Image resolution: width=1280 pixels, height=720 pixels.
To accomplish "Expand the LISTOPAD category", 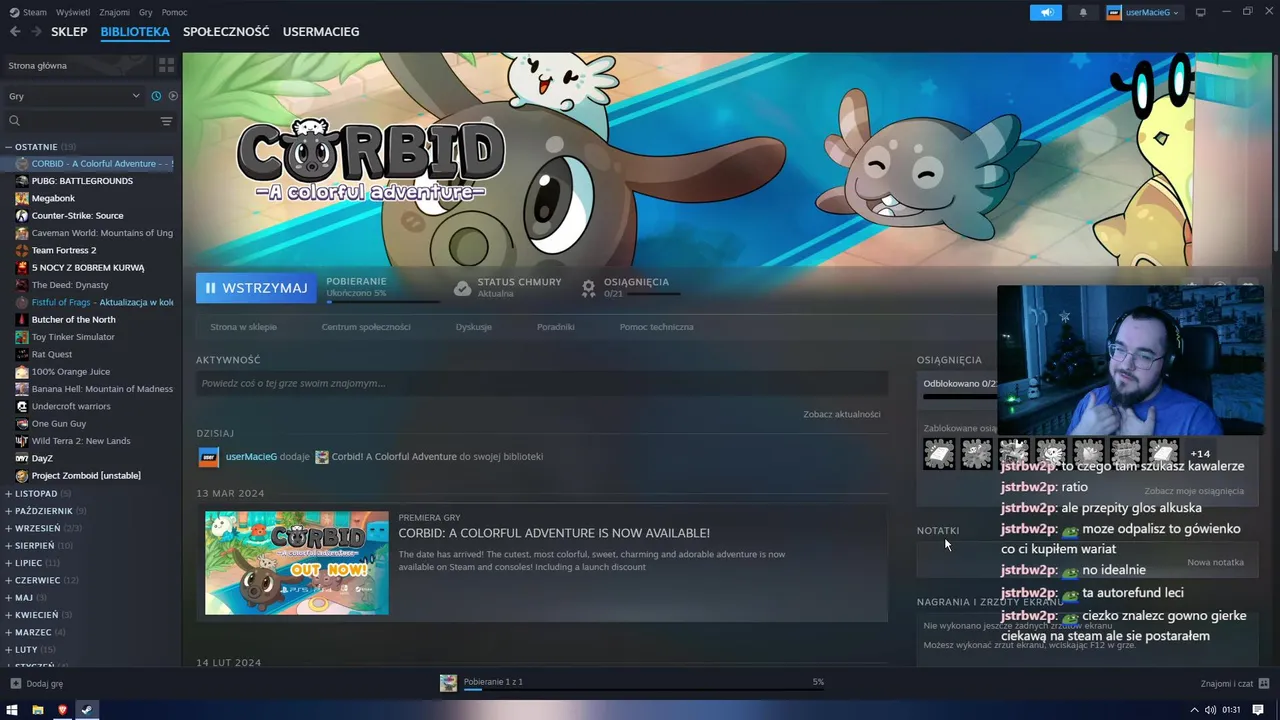I will (x=8, y=494).
